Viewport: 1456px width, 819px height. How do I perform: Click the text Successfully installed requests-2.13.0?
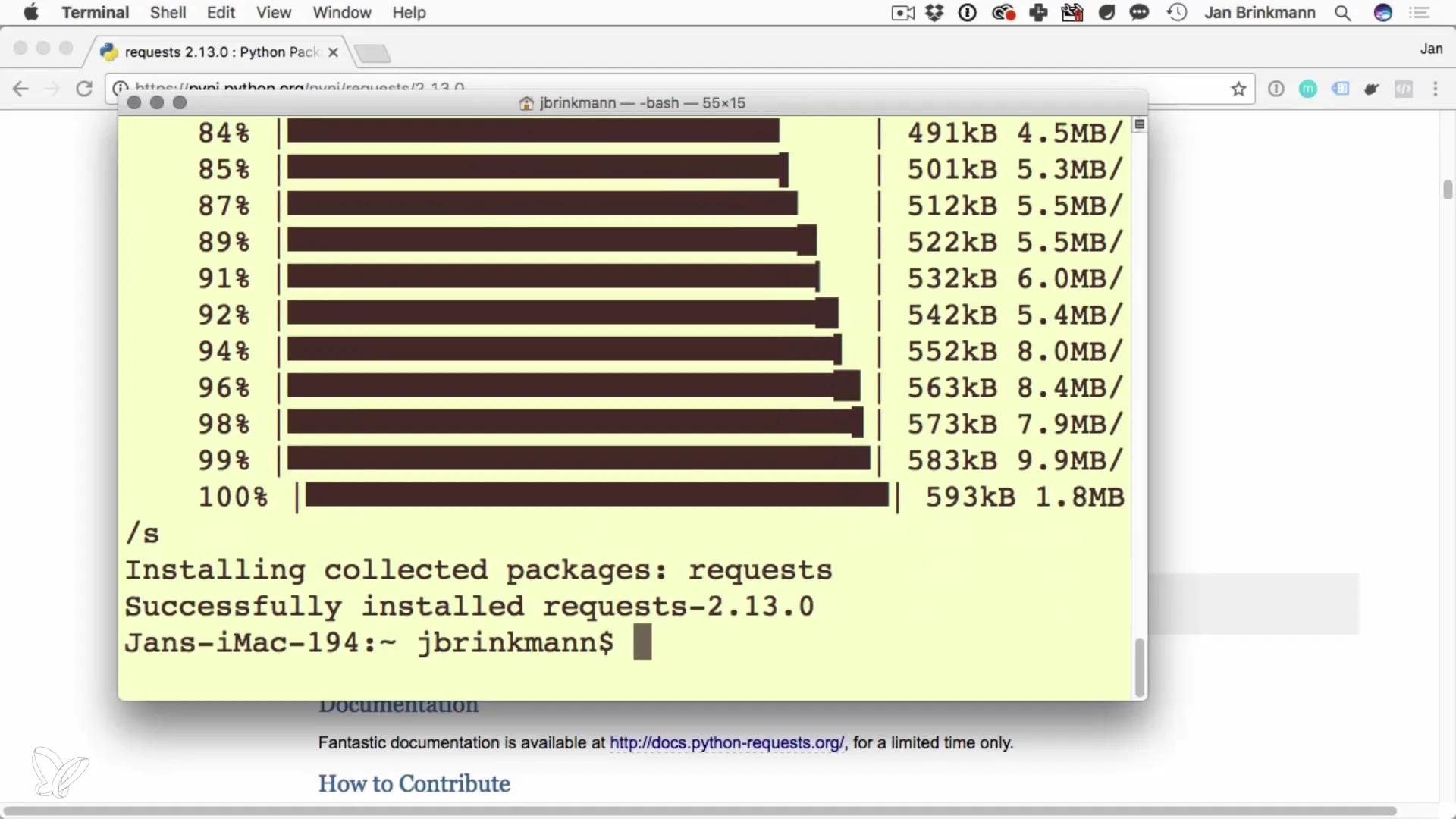pos(469,606)
